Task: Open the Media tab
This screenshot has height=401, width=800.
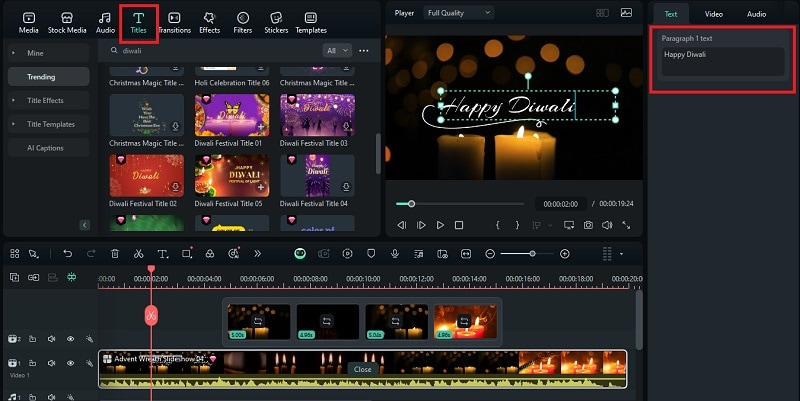Action: [29, 23]
